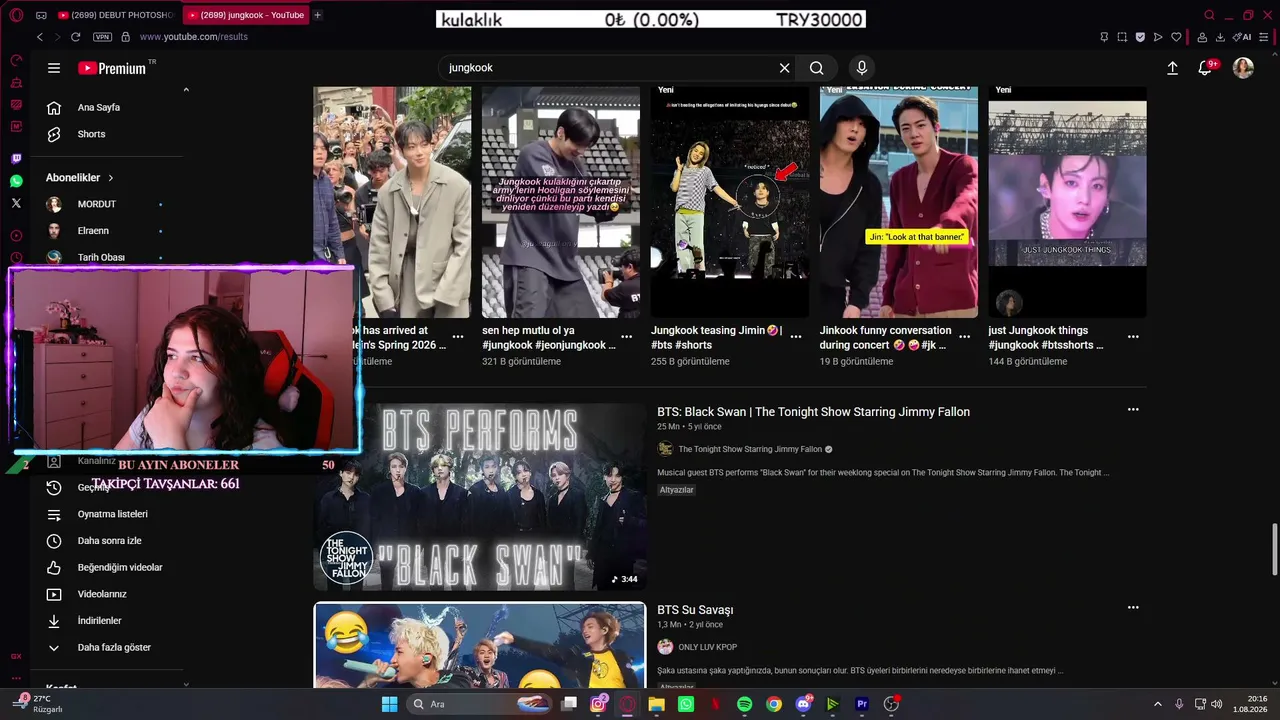Open the Windows Start menu

tap(390, 704)
